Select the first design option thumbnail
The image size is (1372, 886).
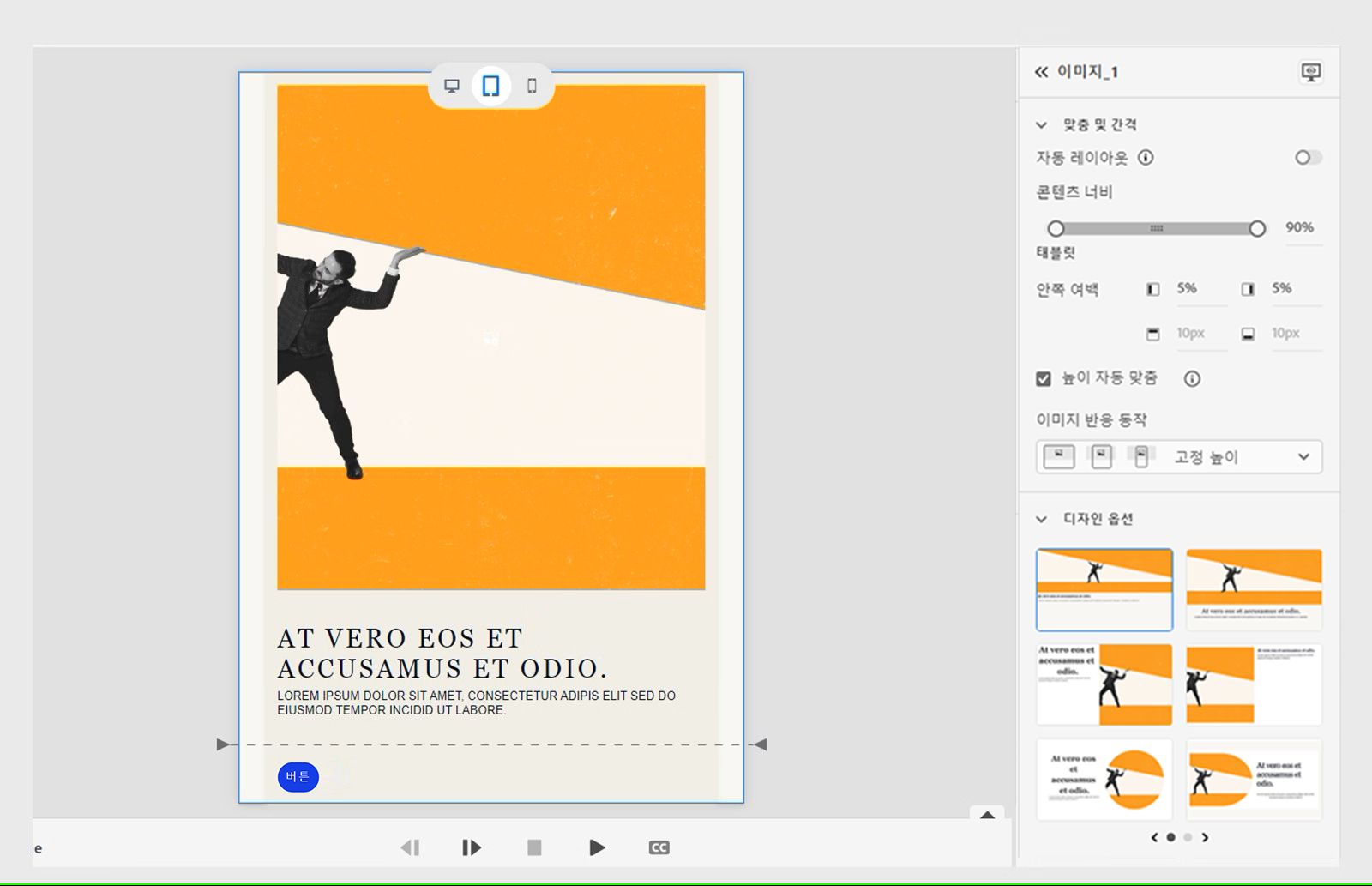(1104, 589)
